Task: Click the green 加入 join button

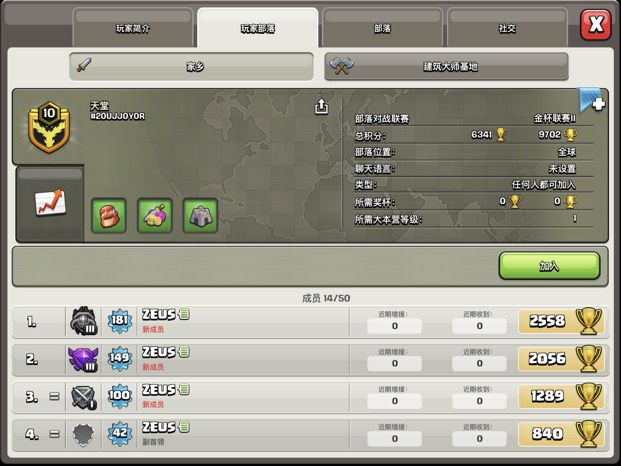Action: pos(549,266)
